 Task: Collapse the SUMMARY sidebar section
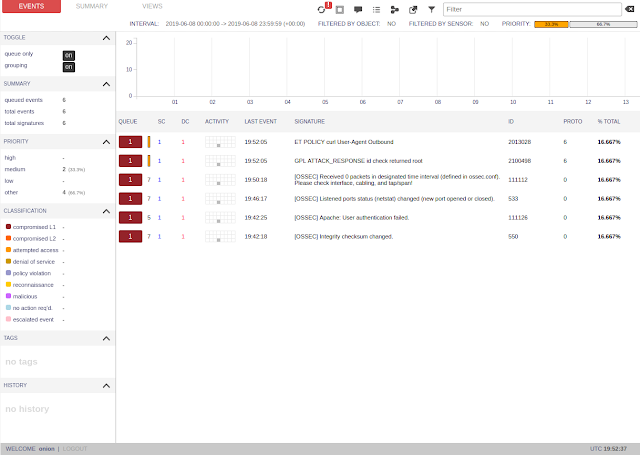(106, 84)
